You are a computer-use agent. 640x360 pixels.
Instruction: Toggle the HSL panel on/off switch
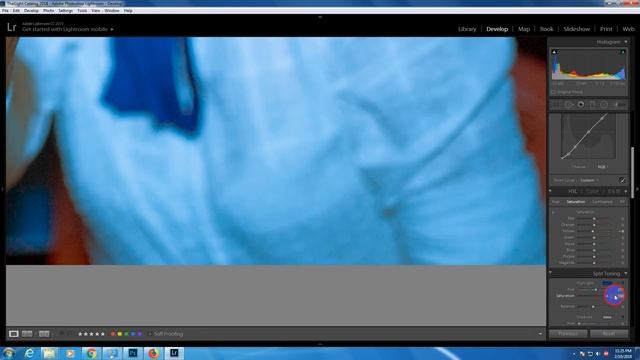click(551, 191)
